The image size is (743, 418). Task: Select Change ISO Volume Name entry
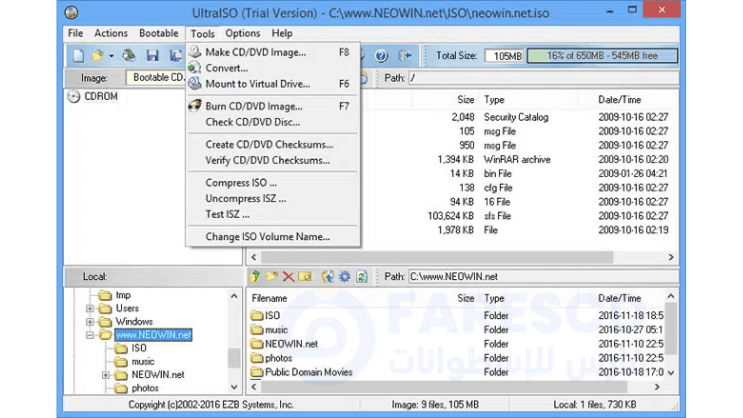(267, 237)
